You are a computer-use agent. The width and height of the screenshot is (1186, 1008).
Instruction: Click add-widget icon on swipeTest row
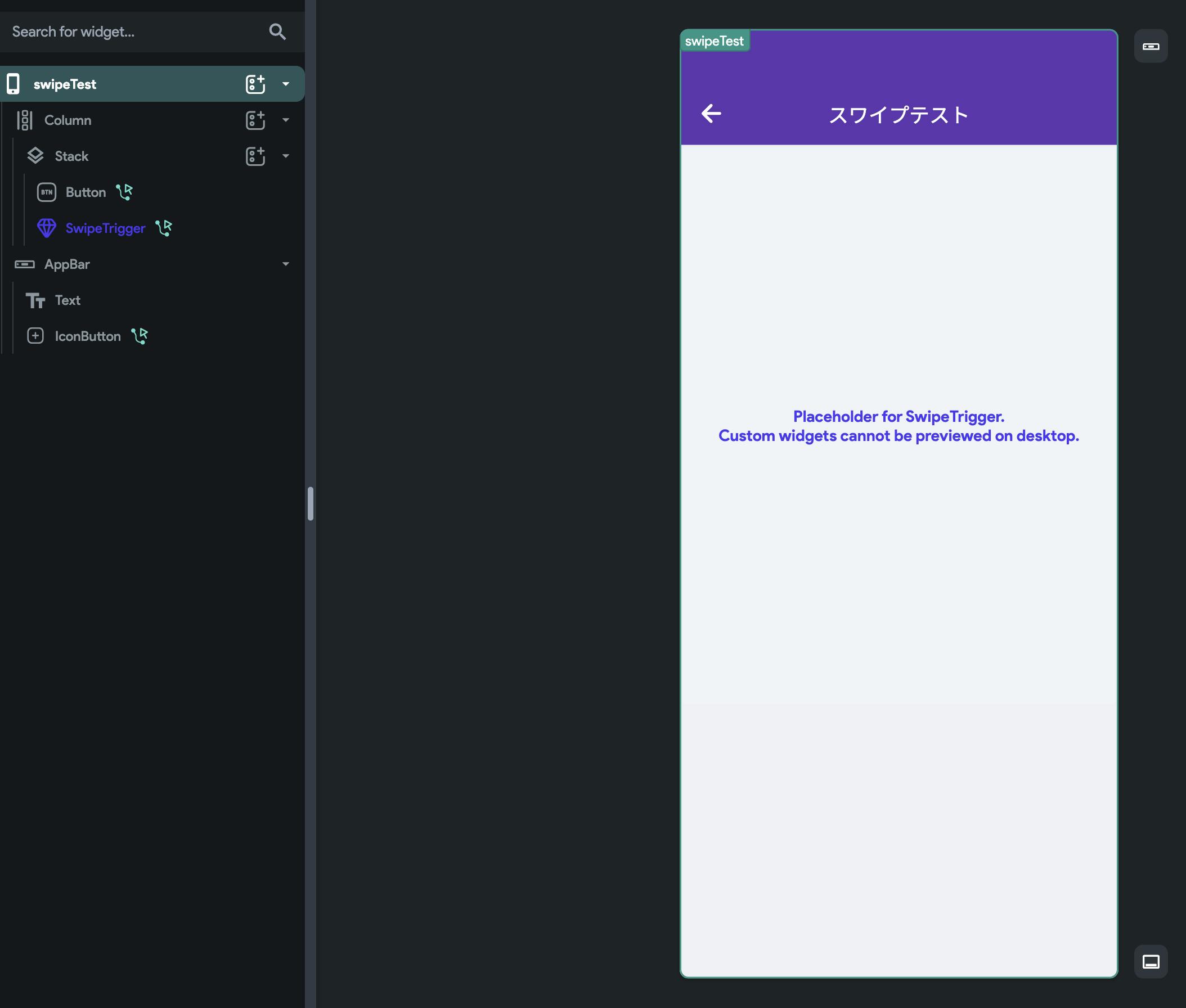point(255,84)
